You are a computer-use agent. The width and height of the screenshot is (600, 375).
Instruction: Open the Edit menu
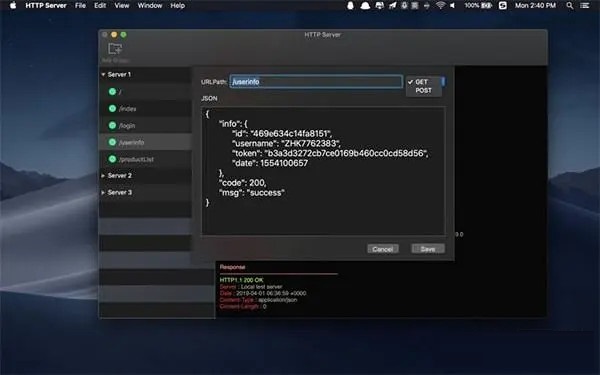(100, 6)
